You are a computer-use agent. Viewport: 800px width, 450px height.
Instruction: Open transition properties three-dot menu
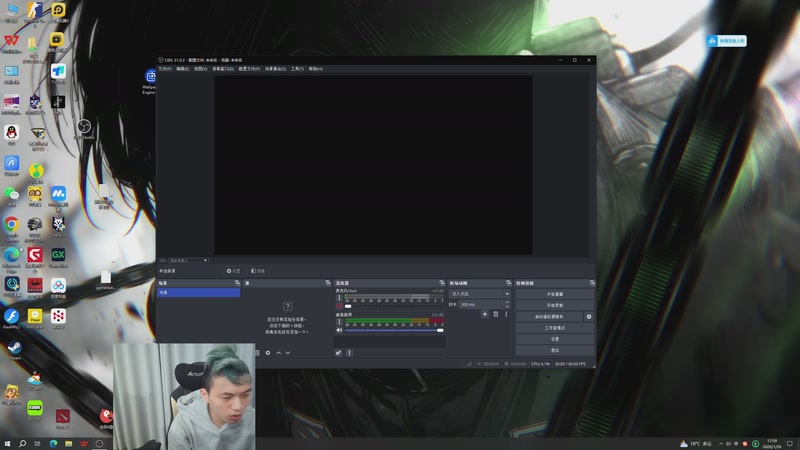tap(506, 314)
